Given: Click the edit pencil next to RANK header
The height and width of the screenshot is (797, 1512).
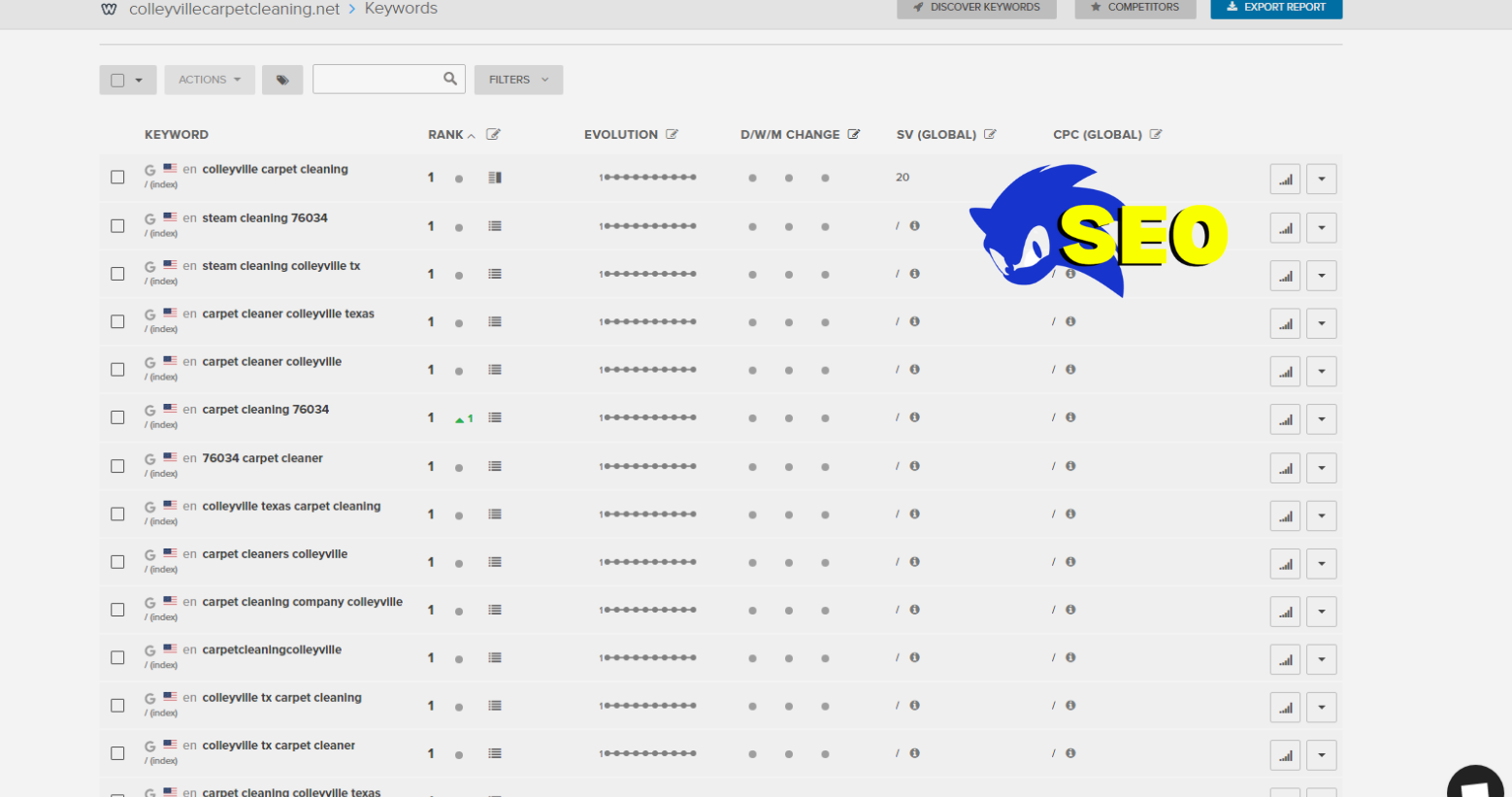Looking at the screenshot, I should pos(493,134).
